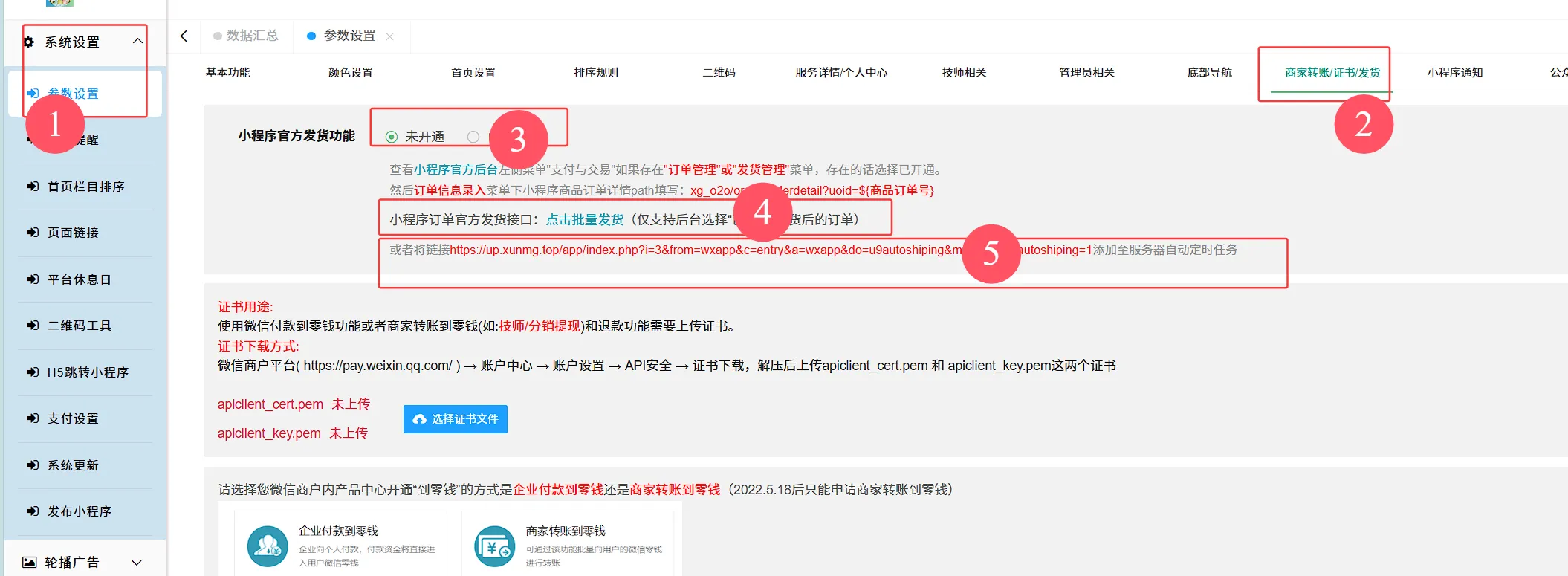This screenshot has height=576, width=1568.
Task: Click the 证书用途 heading
Action: point(245,307)
